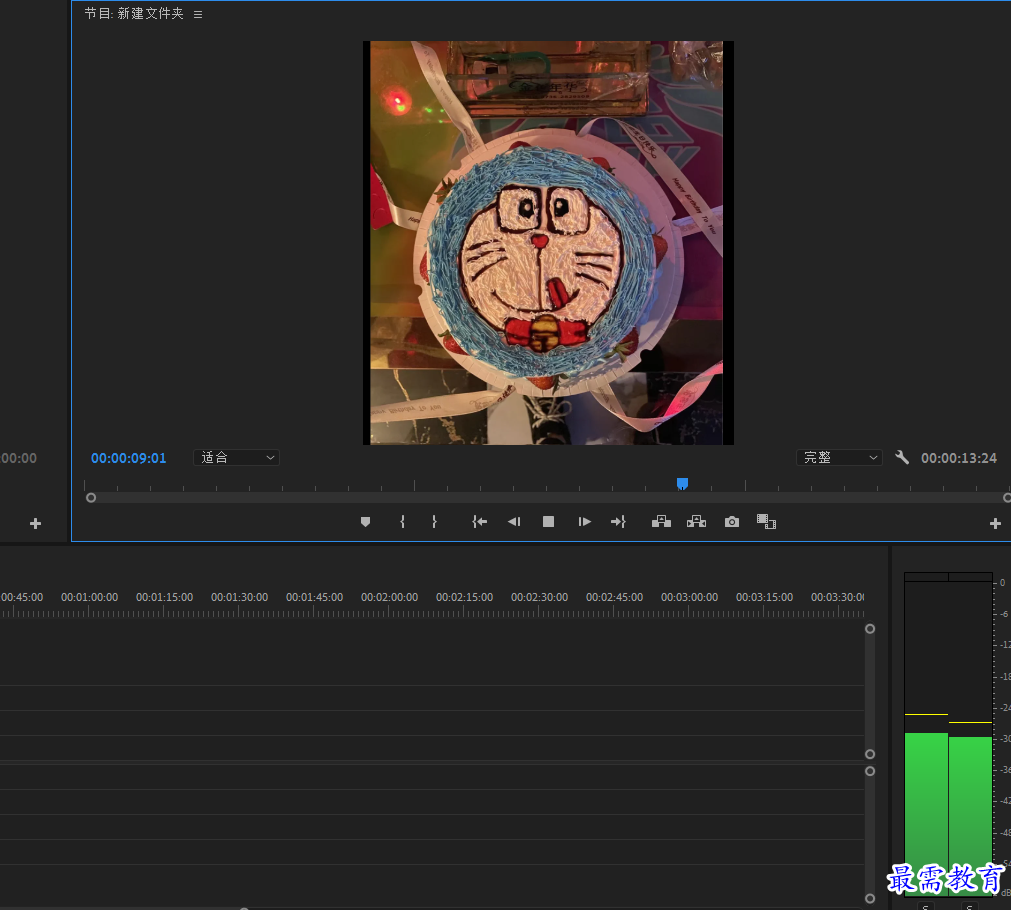Click the blue playhead on monitor ruler
Screen dimensions: 1011x910
point(682,484)
